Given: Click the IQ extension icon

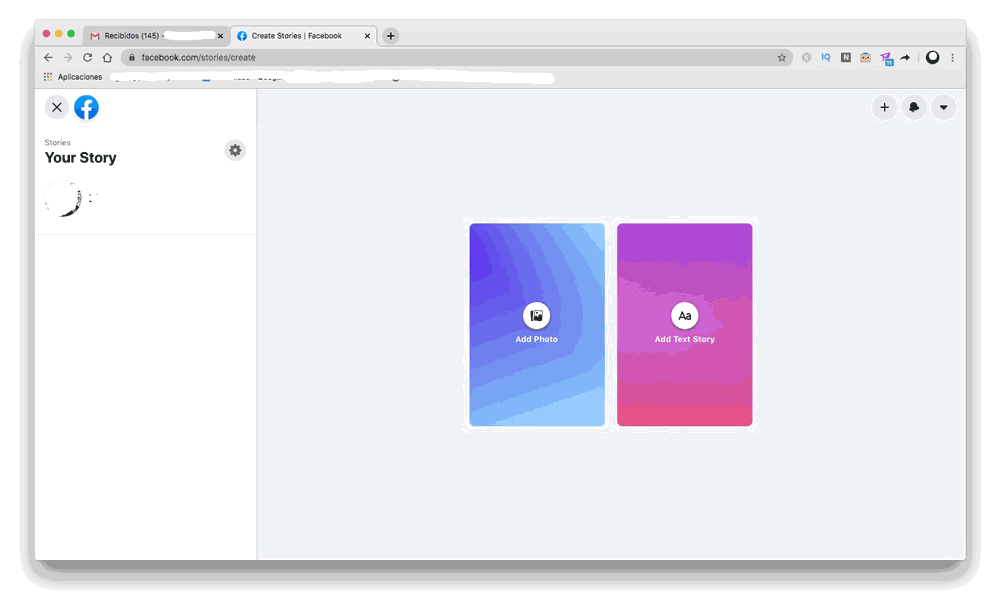Looking at the screenshot, I should (x=826, y=57).
